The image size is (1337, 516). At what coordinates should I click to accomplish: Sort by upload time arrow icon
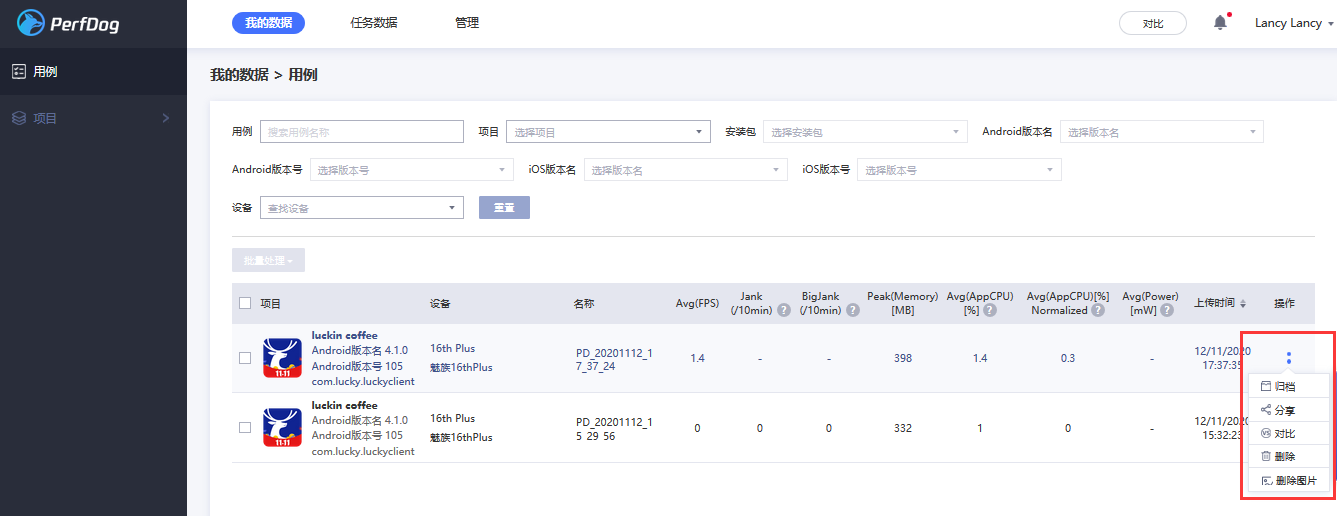pyautogui.click(x=1243, y=304)
